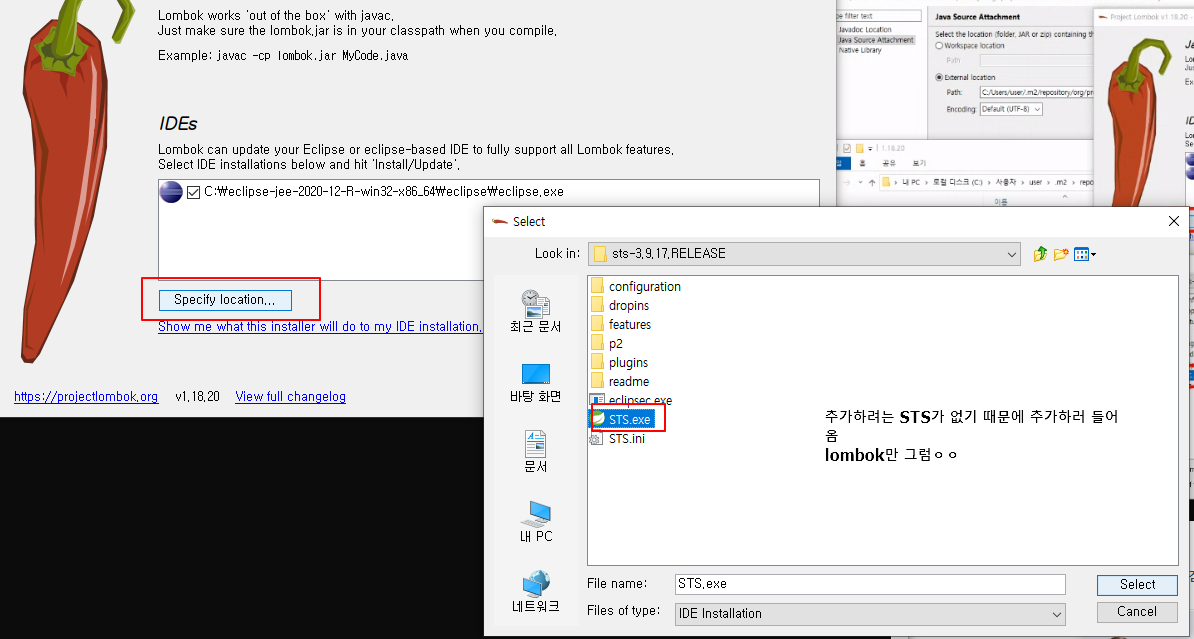
Task: Select Java Source Attachment in properties list
Action: pos(876,40)
